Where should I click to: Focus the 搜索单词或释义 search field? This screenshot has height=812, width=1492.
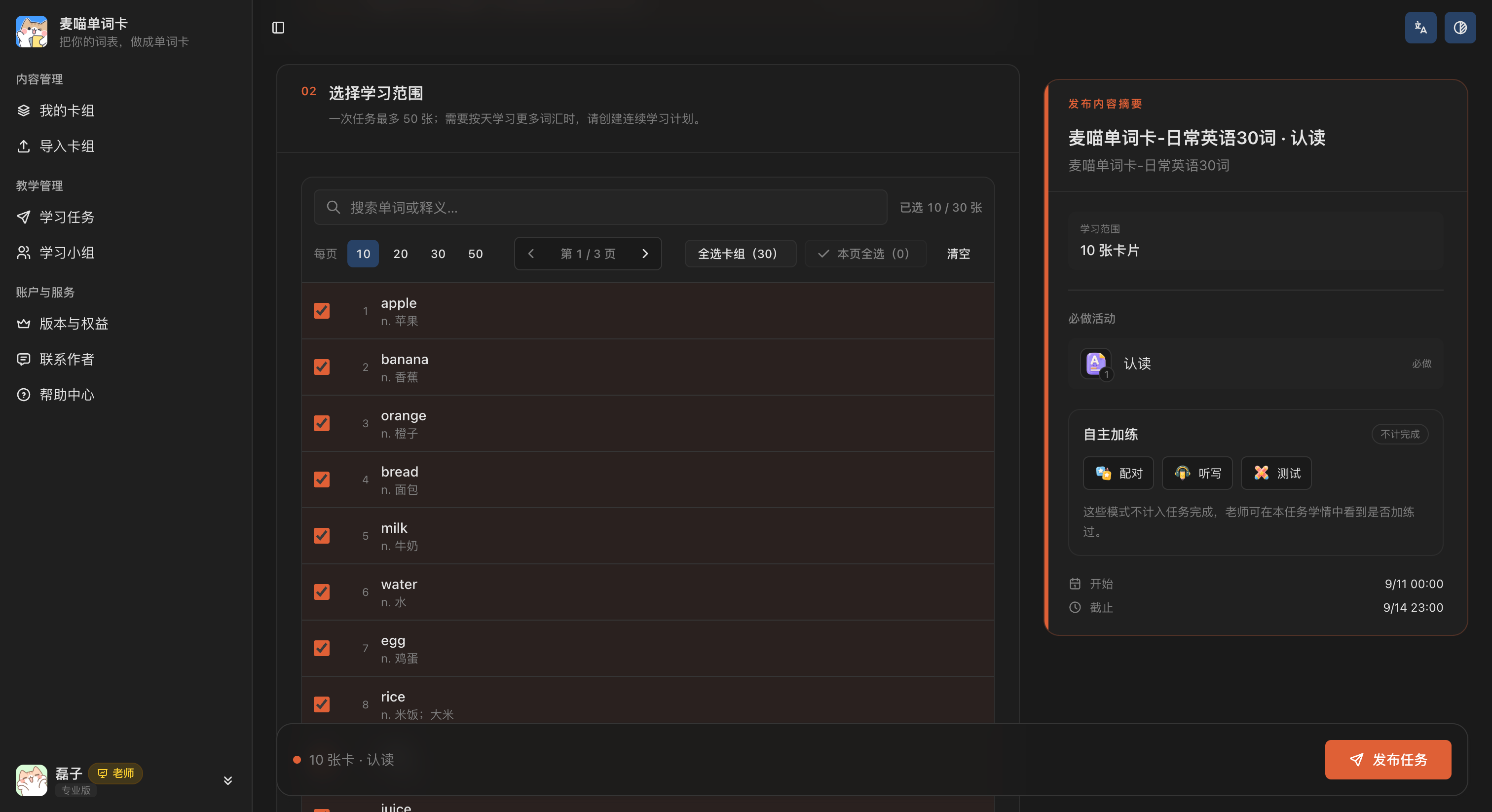600,207
